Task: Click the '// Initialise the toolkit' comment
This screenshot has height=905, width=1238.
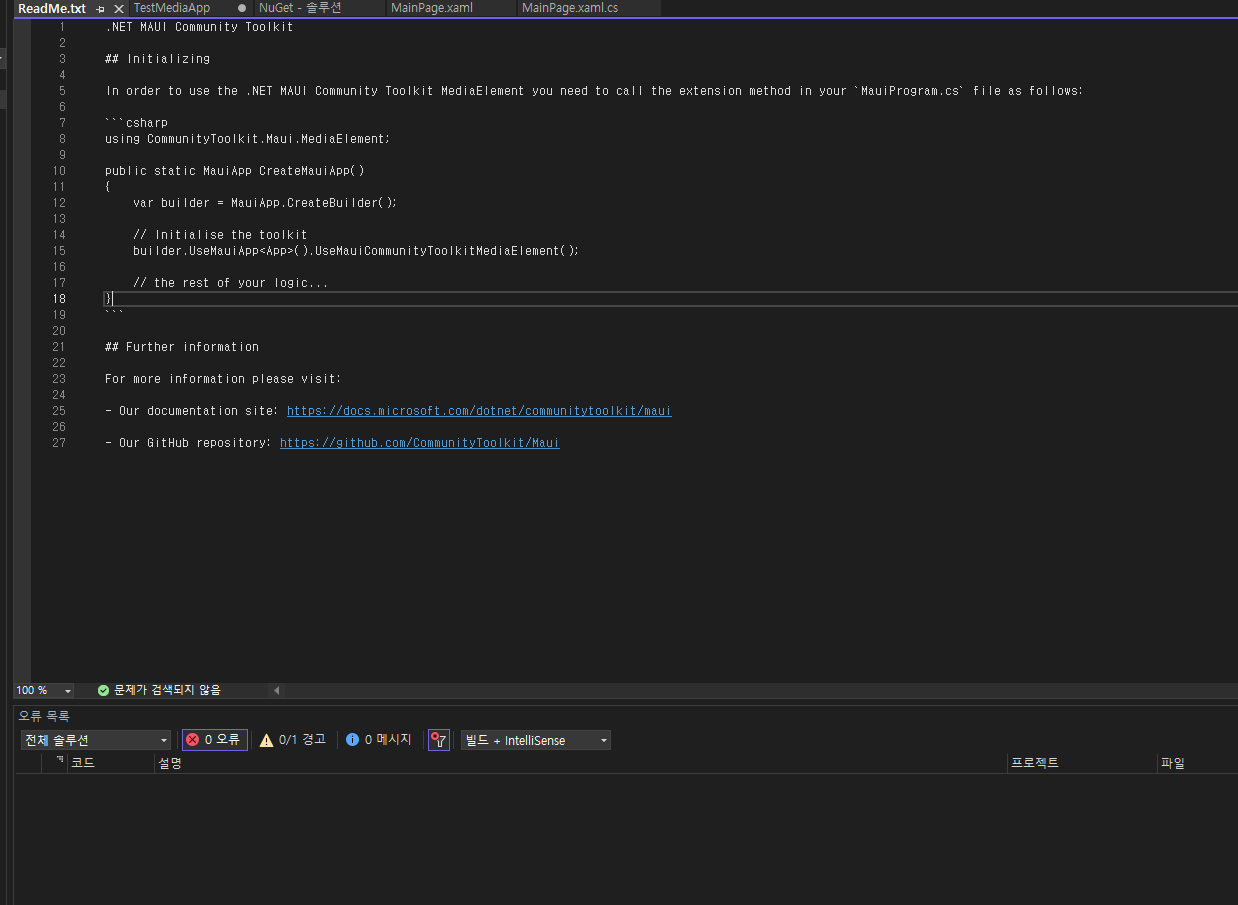Action: click(220, 235)
